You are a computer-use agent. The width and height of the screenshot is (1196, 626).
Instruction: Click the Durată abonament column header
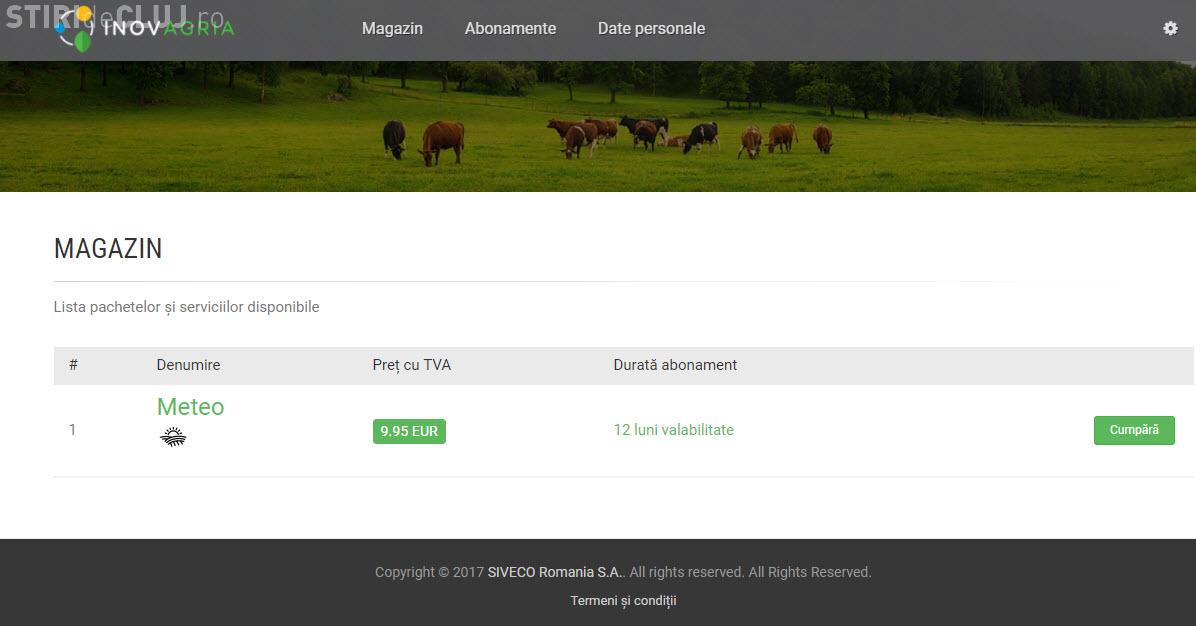[675, 365]
